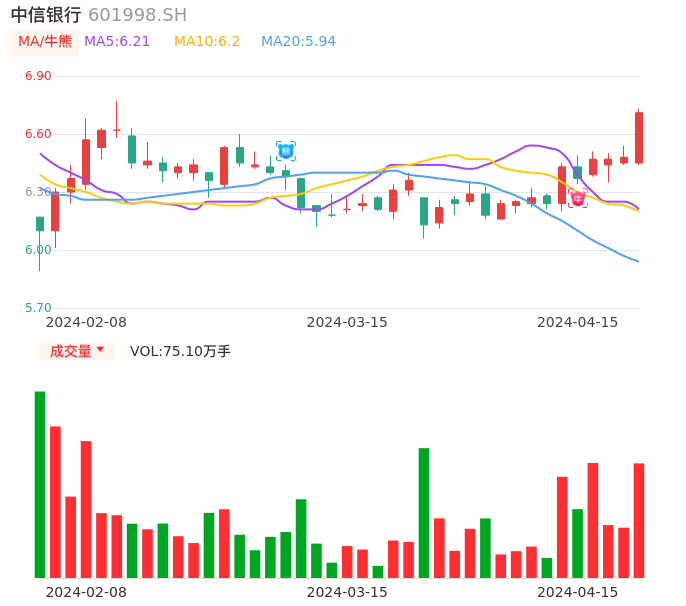Image resolution: width=686 pixels, height=606 pixels.
Task: Click the blue bear marker icon on the price chart
Action: click(x=286, y=150)
